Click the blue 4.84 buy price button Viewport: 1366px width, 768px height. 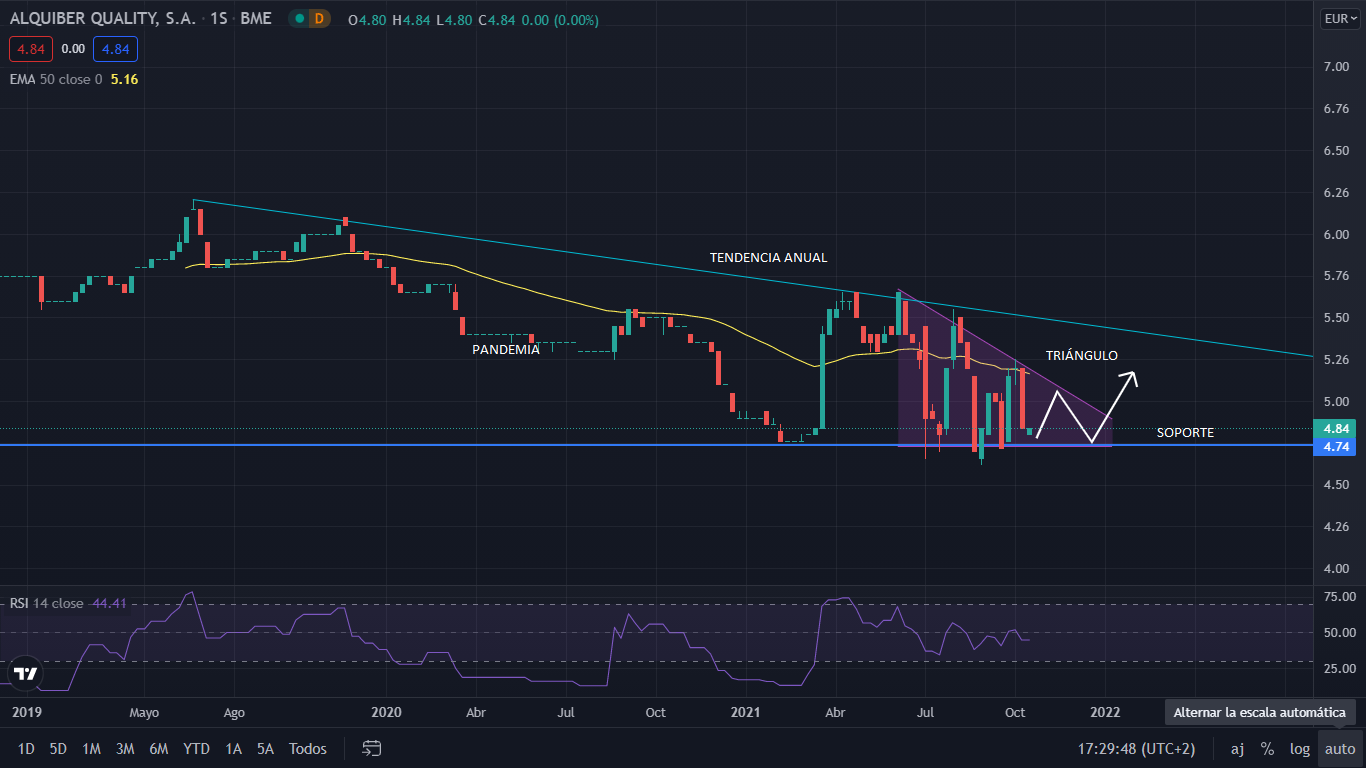[115, 48]
